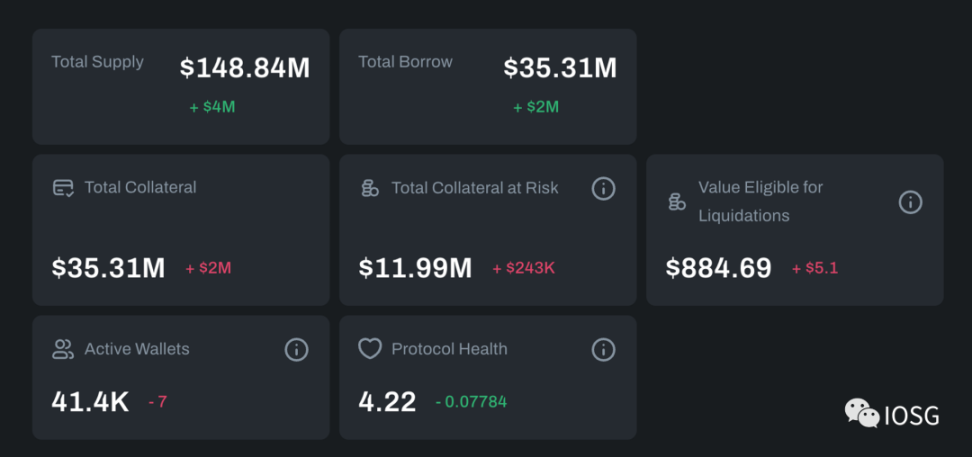Click the $884.69 liquidation value
Screen dimensions: 972x457
click(x=718, y=268)
